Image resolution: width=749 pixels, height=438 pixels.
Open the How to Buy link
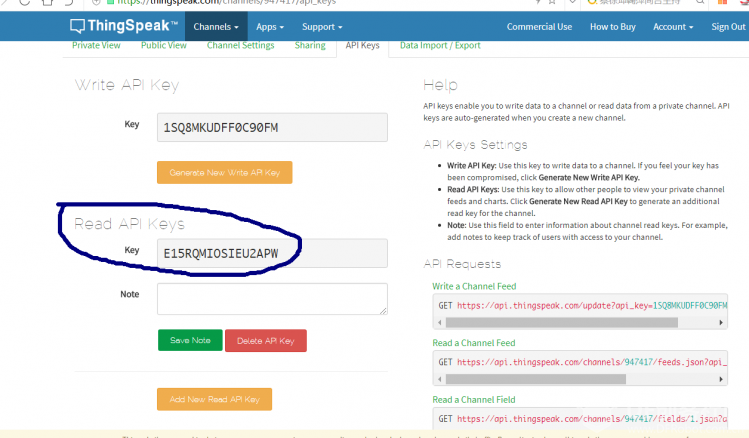(612, 27)
